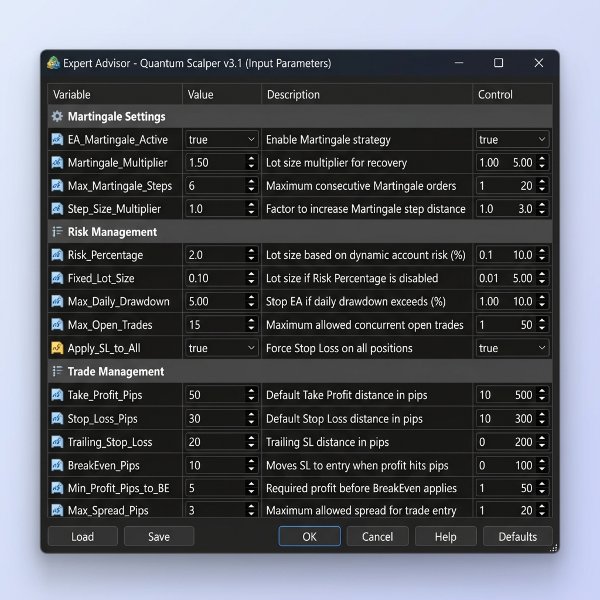600x600 pixels.
Task: Maximize the Expert Advisor window
Action: (498, 63)
